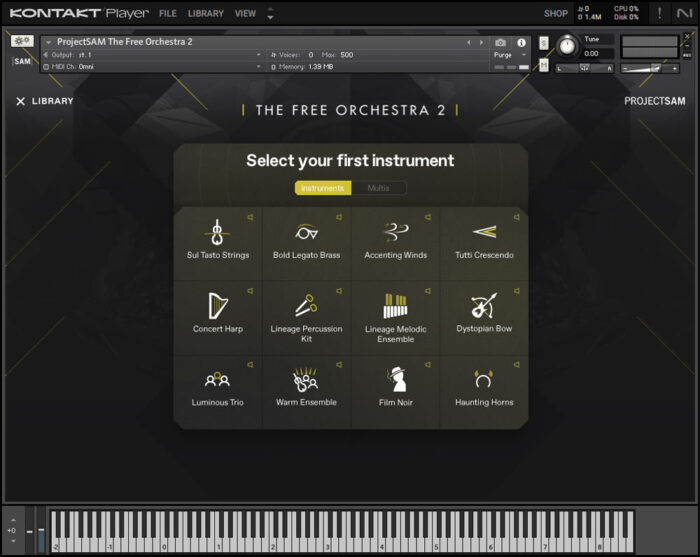Adjust the pan slider
700x557 pixels.
585,68
